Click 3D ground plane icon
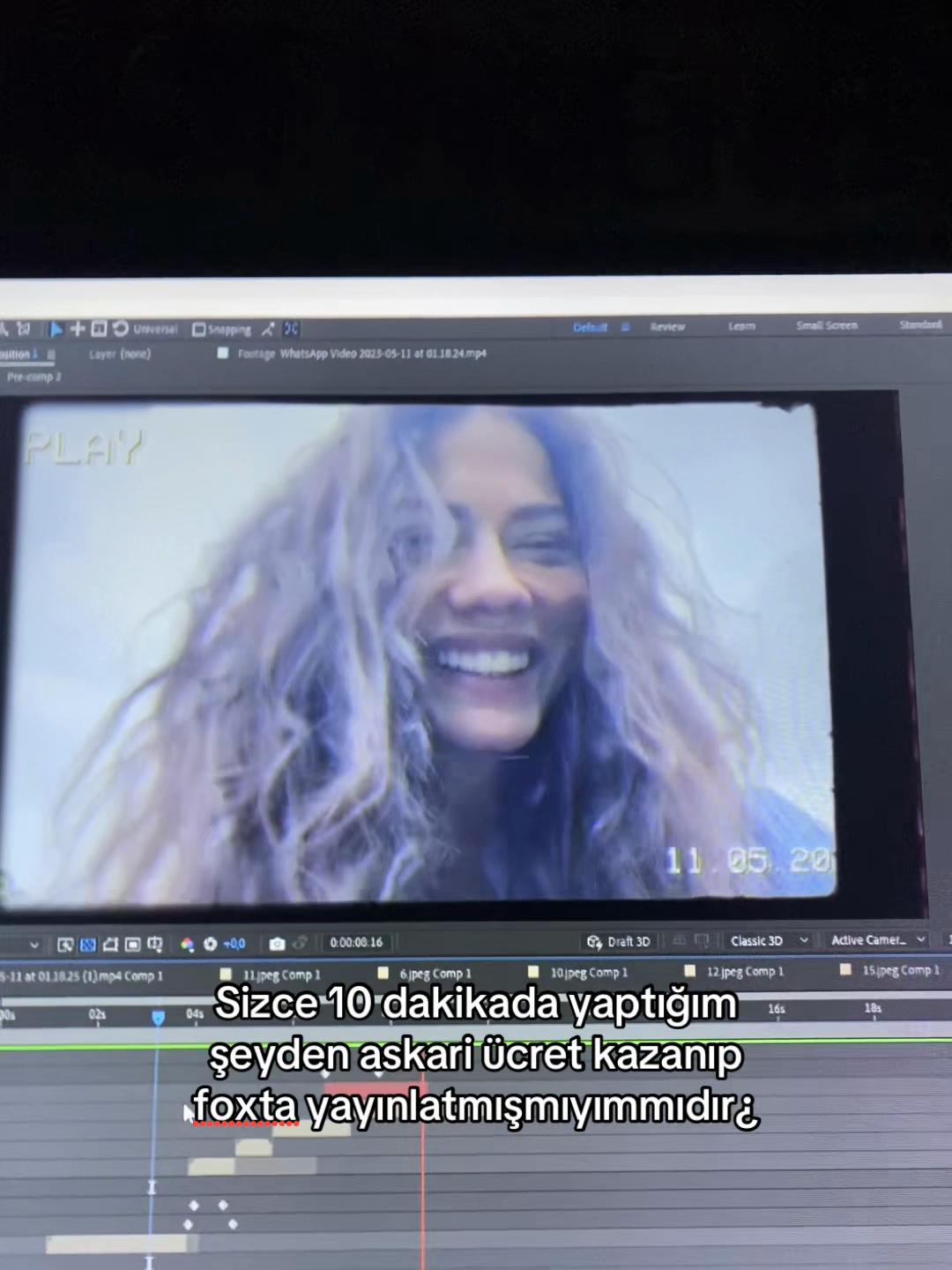This screenshot has width=952, height=1270. [x=680, y=941]
